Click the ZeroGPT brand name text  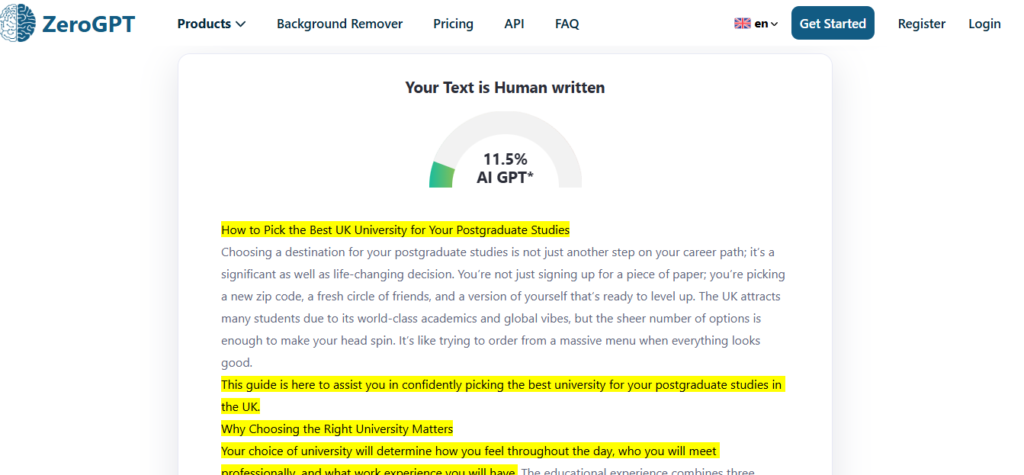pos(88,22)
